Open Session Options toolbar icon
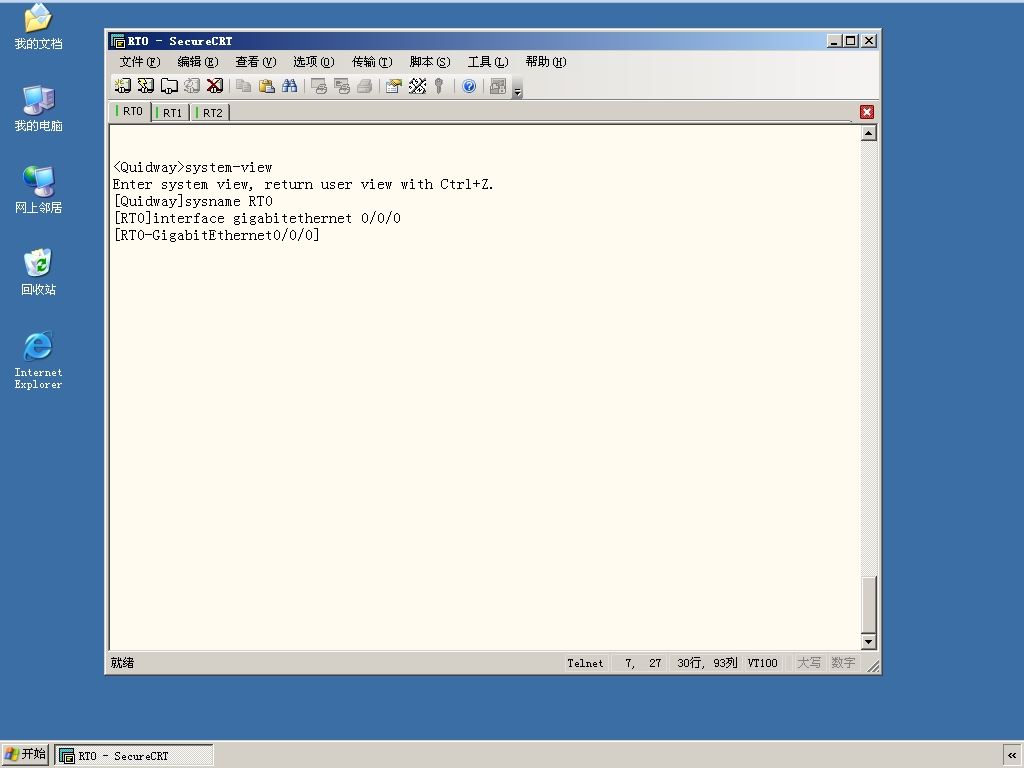1024x768 pixels. click(394, 86)
